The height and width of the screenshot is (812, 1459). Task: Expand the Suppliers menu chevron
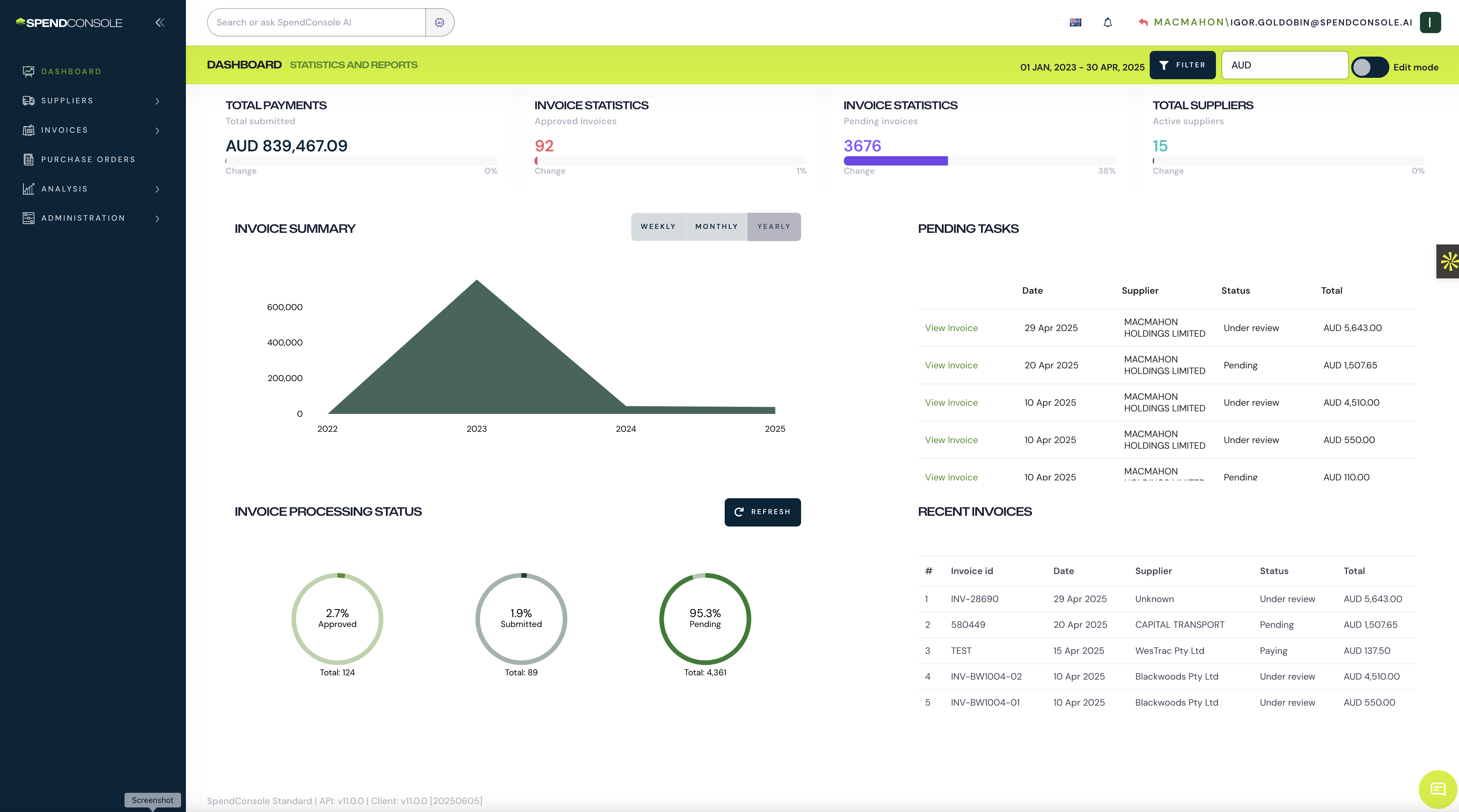(x=157, y=101)
